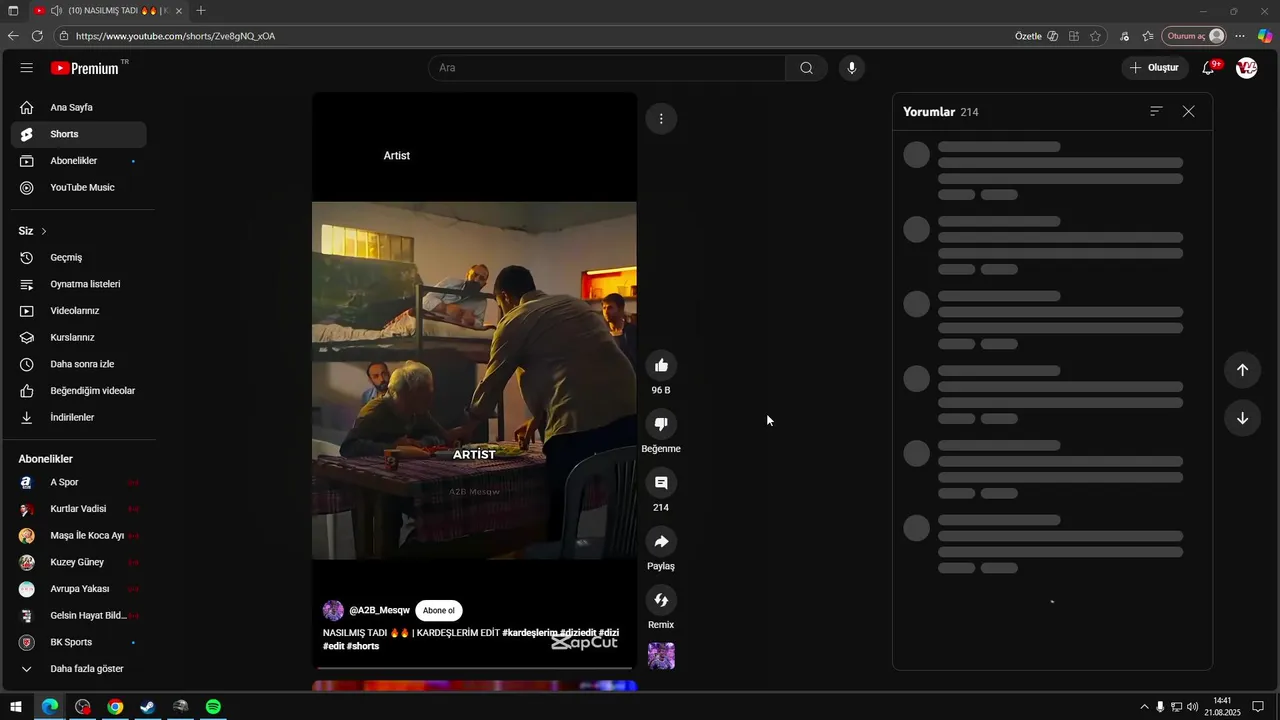Click the Oluştur create button

[x=1155, y=68]
